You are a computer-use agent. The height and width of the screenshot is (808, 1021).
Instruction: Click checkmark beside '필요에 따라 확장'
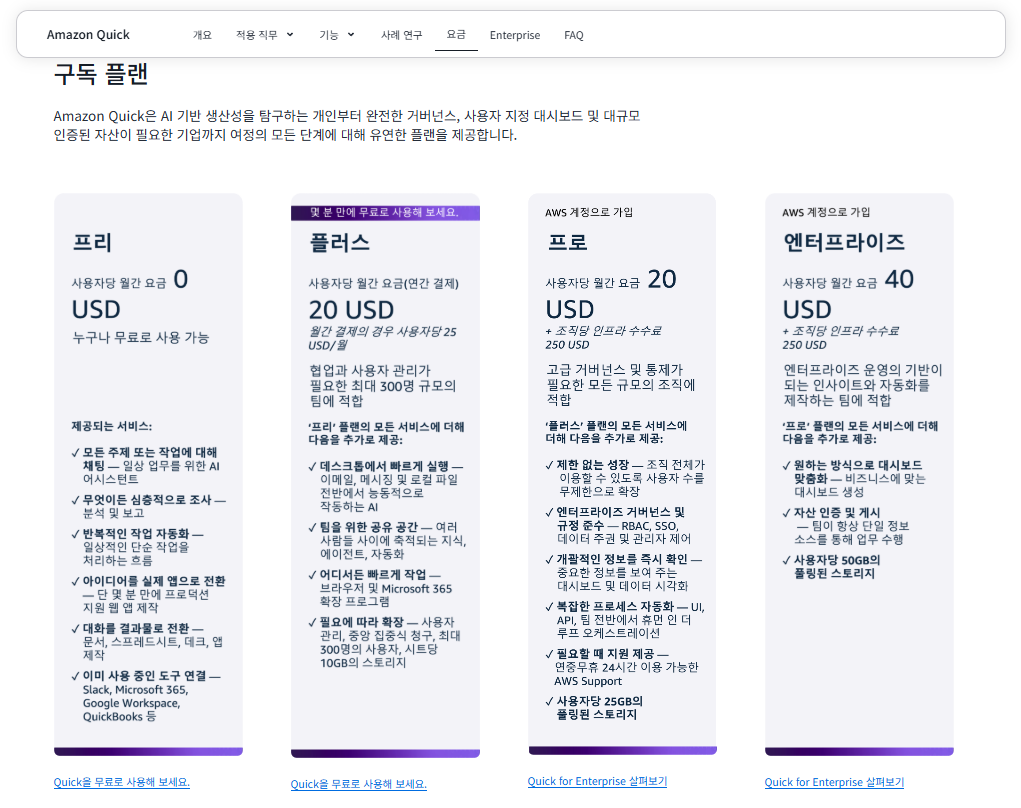[x=313, y=622]
